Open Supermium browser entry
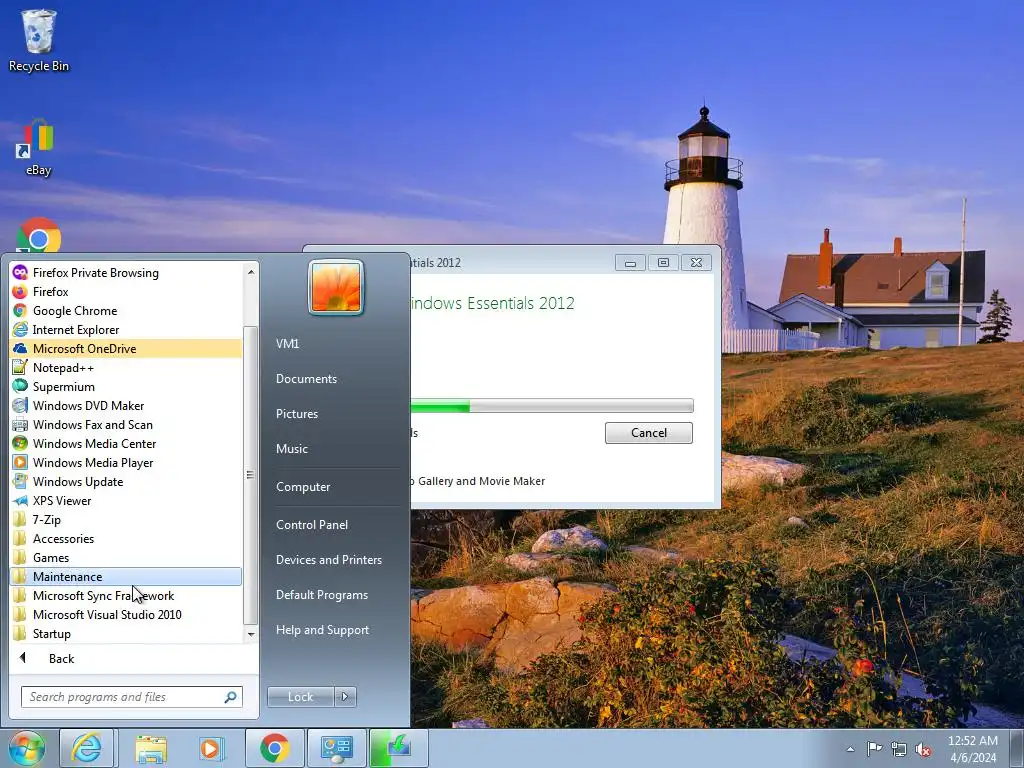The width and height of the screenshot is (1024, 768). coord(126,387)
